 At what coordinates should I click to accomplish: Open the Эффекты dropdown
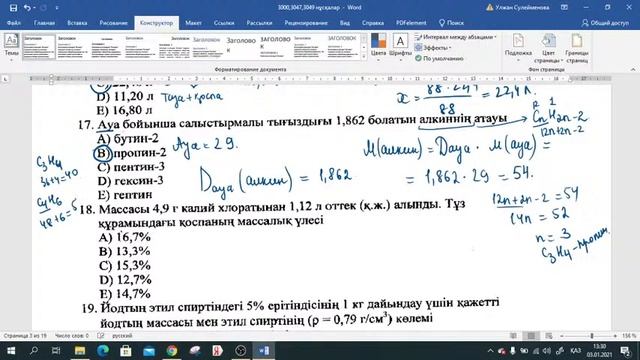click(433, 48)
